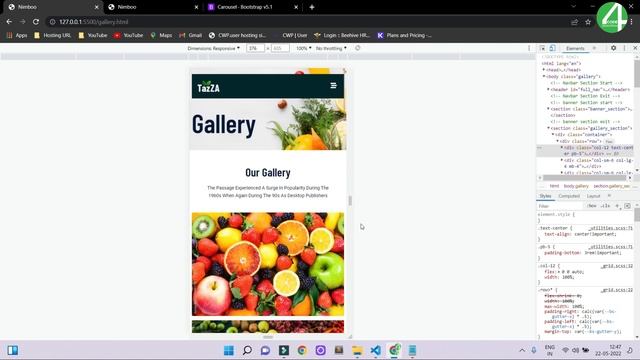Collapse the section gallery_section node

[x=548, y=128]
